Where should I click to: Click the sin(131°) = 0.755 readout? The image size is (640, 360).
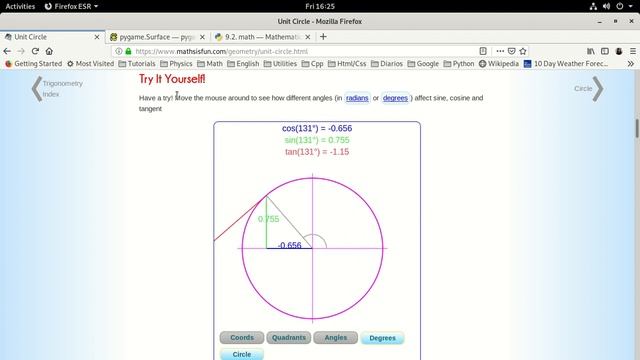click(x=317, y=140)
